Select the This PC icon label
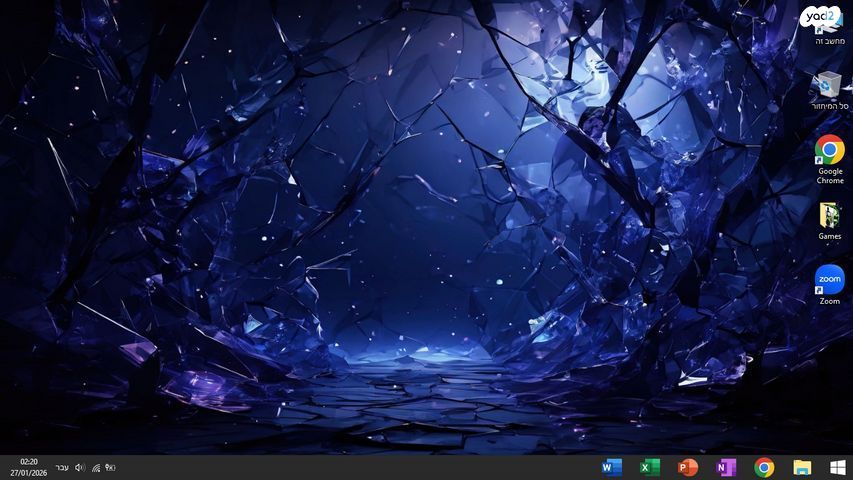This screenshot has width=853, height=480. [x=829, y=41]
